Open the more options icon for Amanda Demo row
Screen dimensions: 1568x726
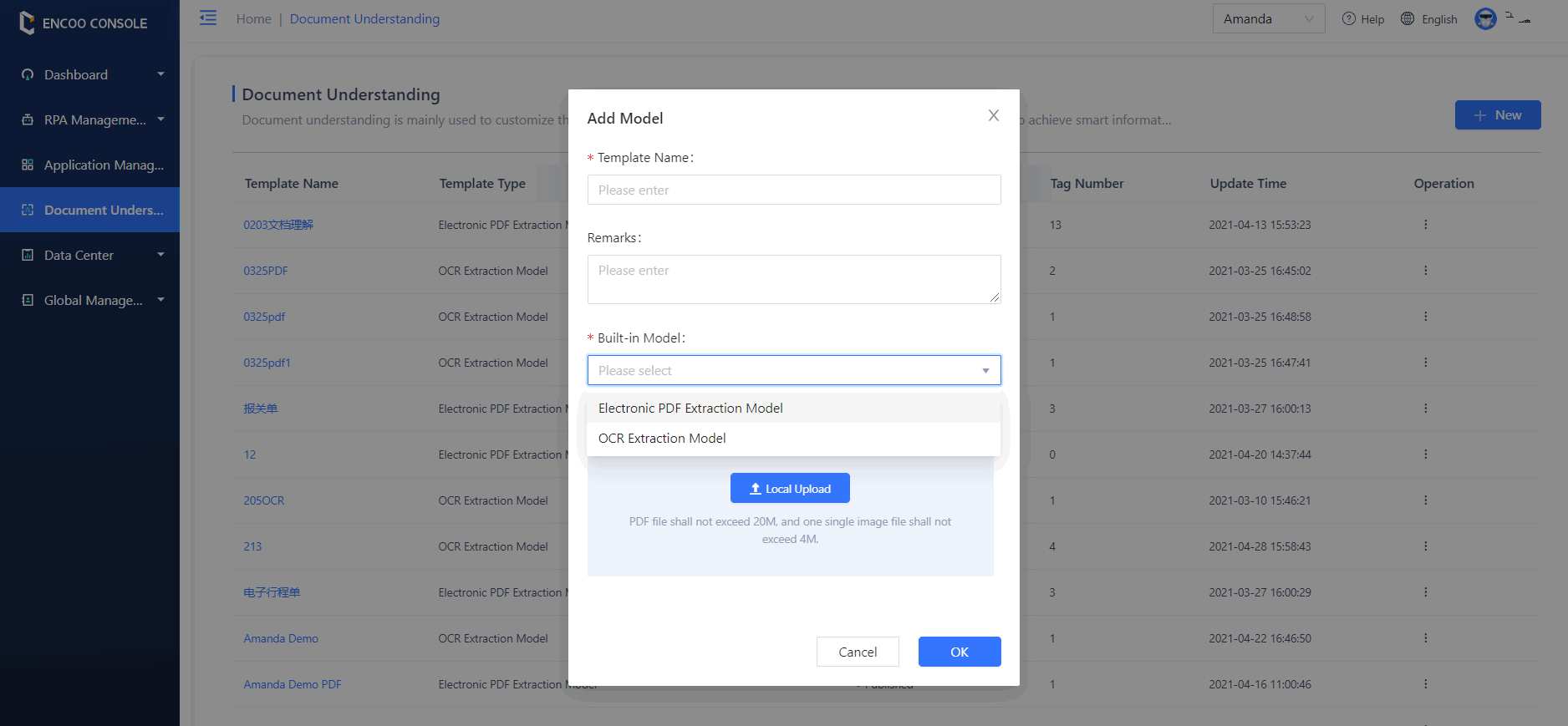1425,638
